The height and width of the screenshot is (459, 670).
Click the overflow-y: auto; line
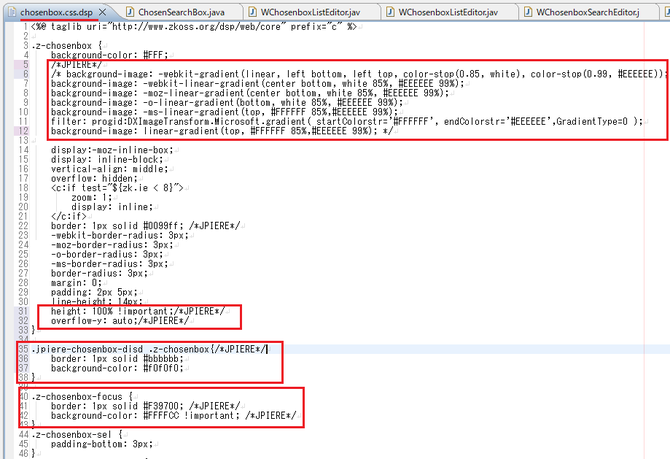[x=120, y=321]
